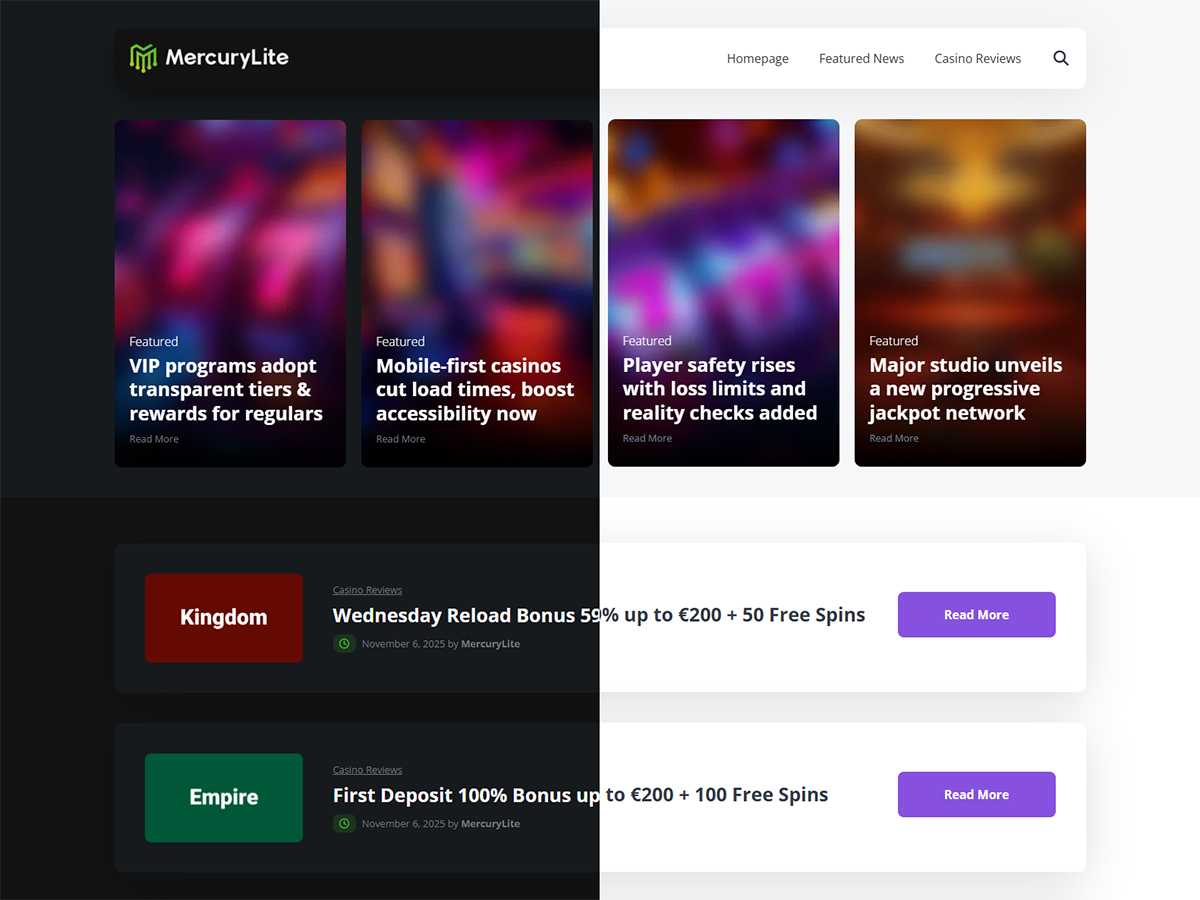Screen dimensions: 1200x900
Task: Click Casino Reviews category above Wednesday Reload Bonus
Action: (x=367, y=590)
